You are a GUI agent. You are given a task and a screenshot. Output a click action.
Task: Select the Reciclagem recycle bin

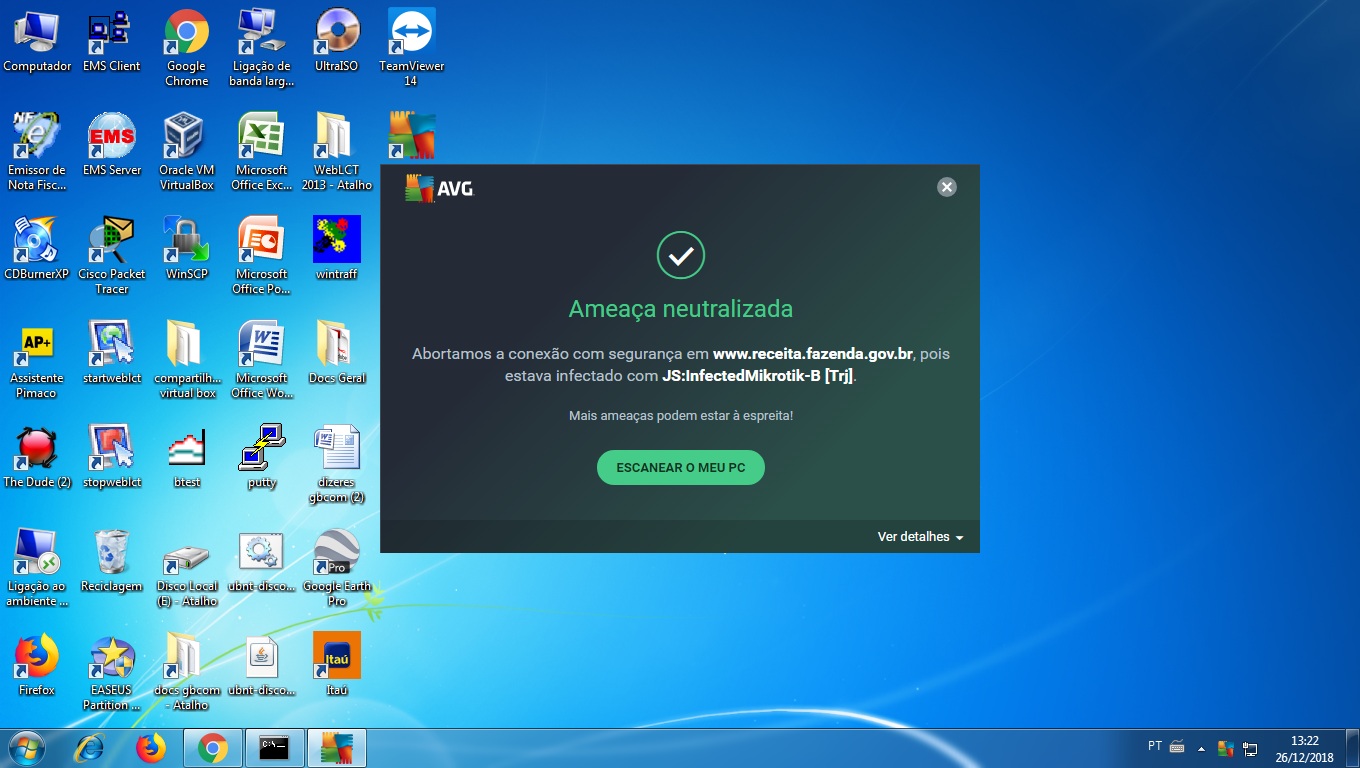tap(111, 561)
